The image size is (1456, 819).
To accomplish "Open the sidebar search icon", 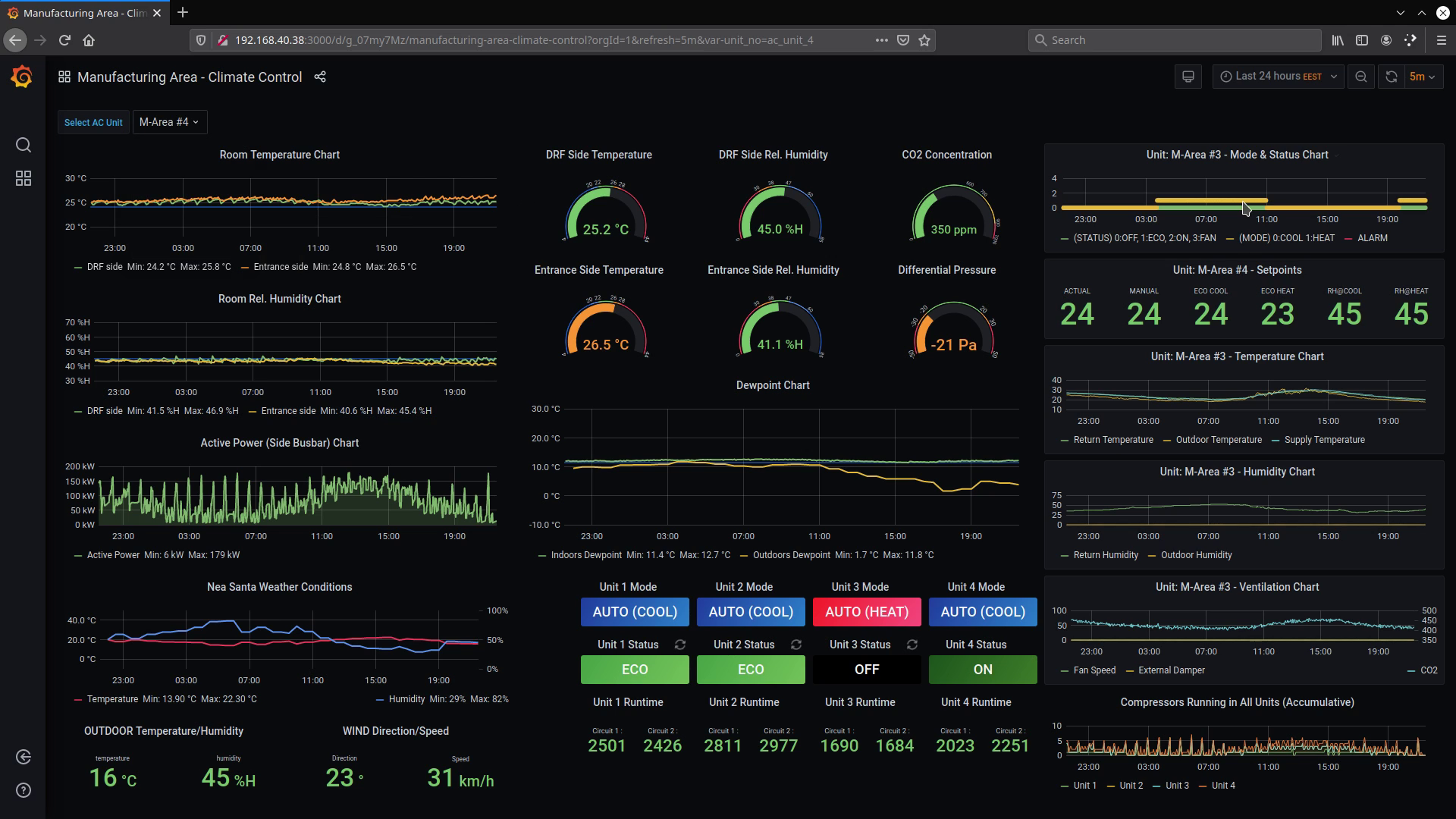I will pos(24,145).
